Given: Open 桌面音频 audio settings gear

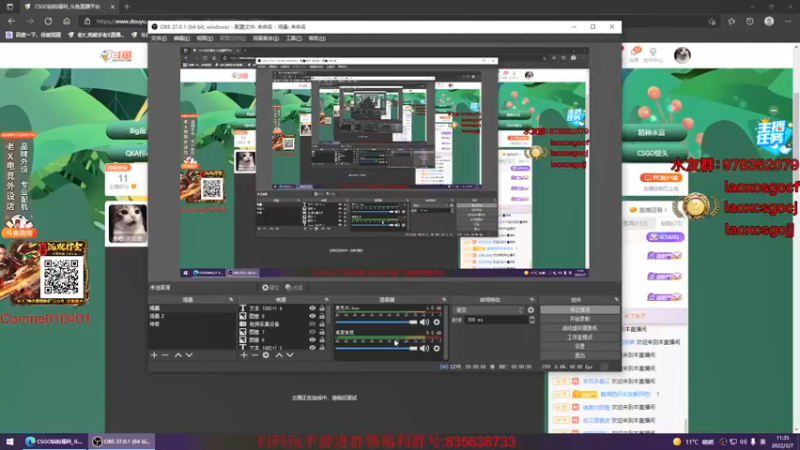Looking at the screenshot, I should click(x=437, y=348).
